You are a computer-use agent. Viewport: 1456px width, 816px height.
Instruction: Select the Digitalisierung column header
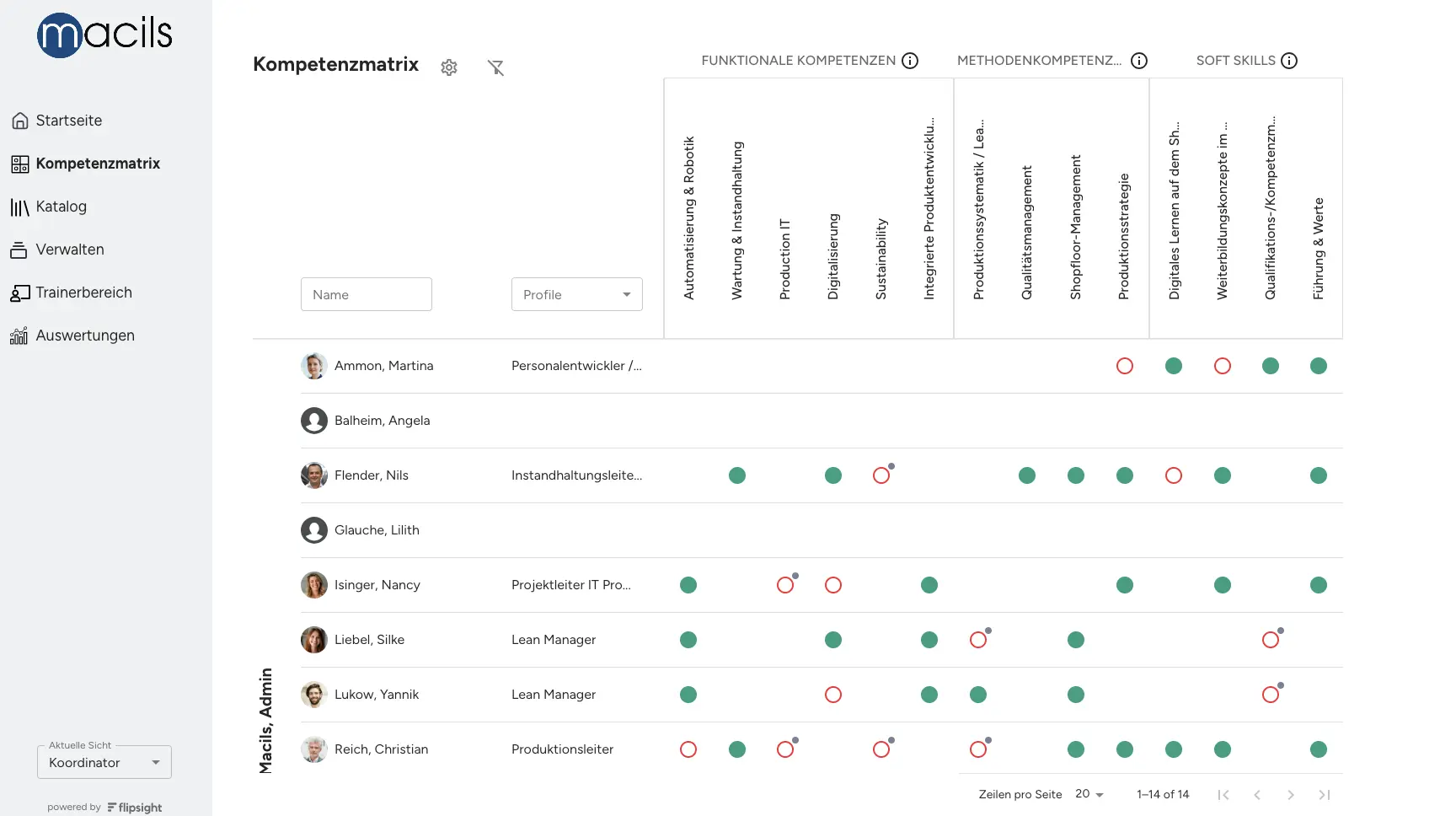[x=833, y=255]
